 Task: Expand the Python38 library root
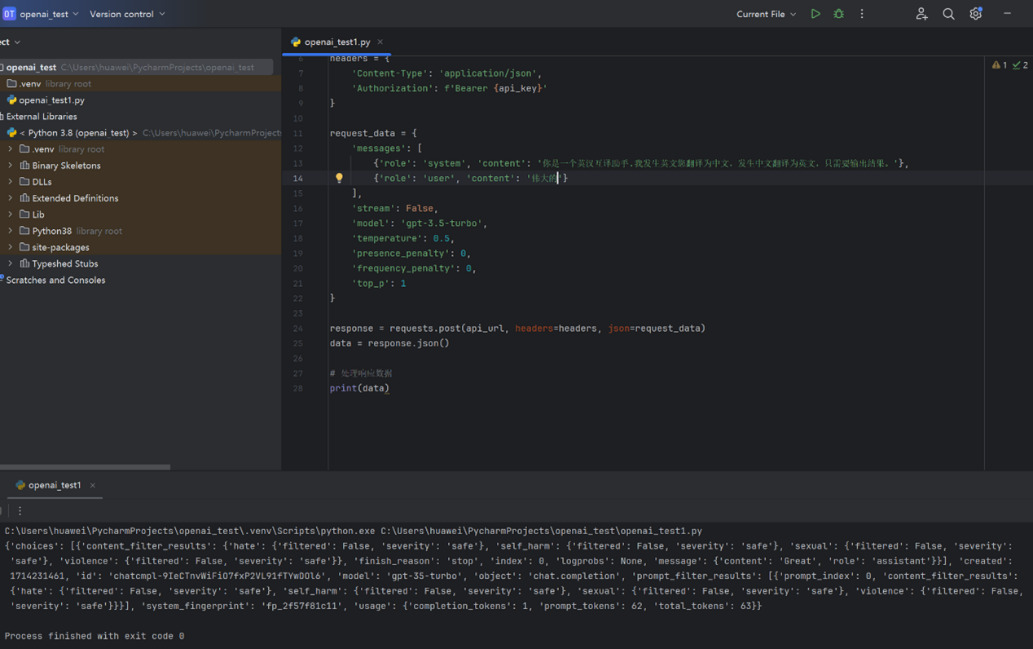click(10, 231)
